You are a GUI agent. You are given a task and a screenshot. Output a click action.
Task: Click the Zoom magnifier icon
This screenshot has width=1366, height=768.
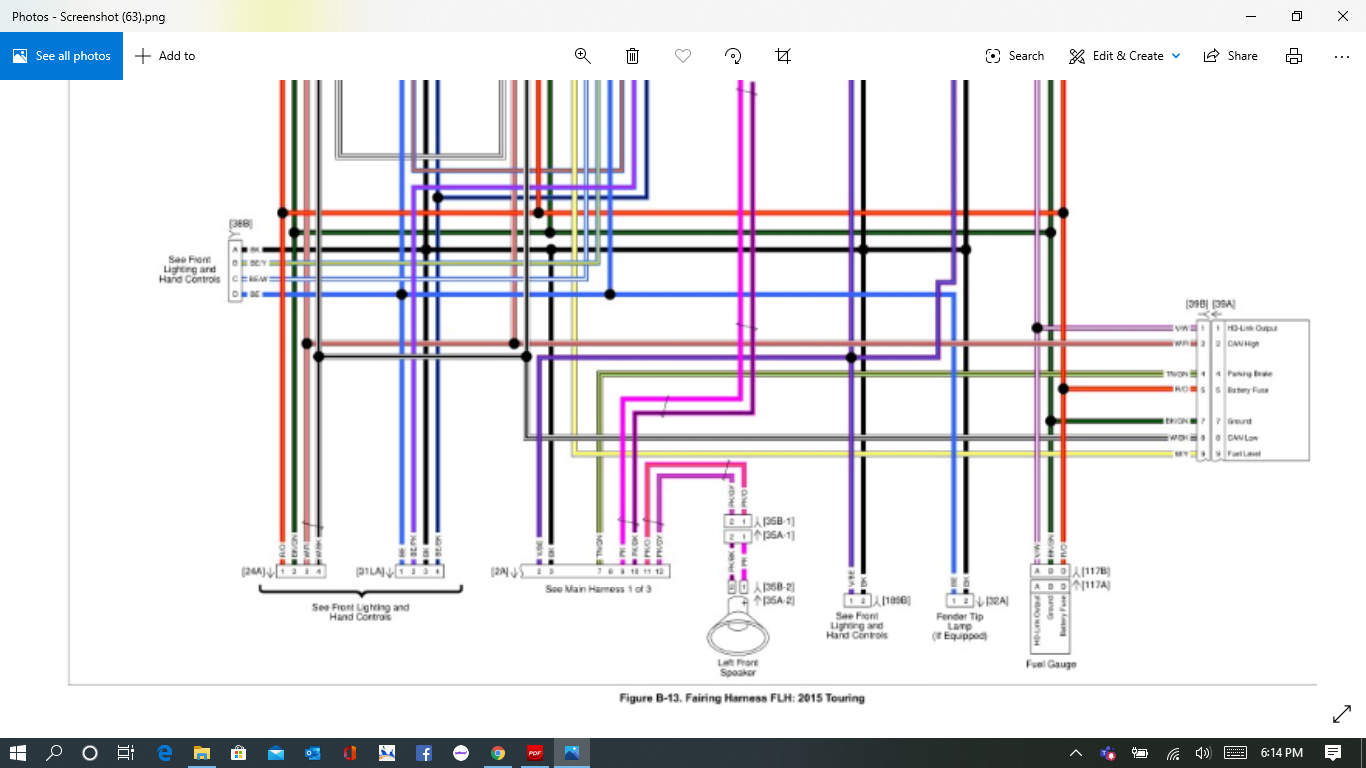pos(583,56)
